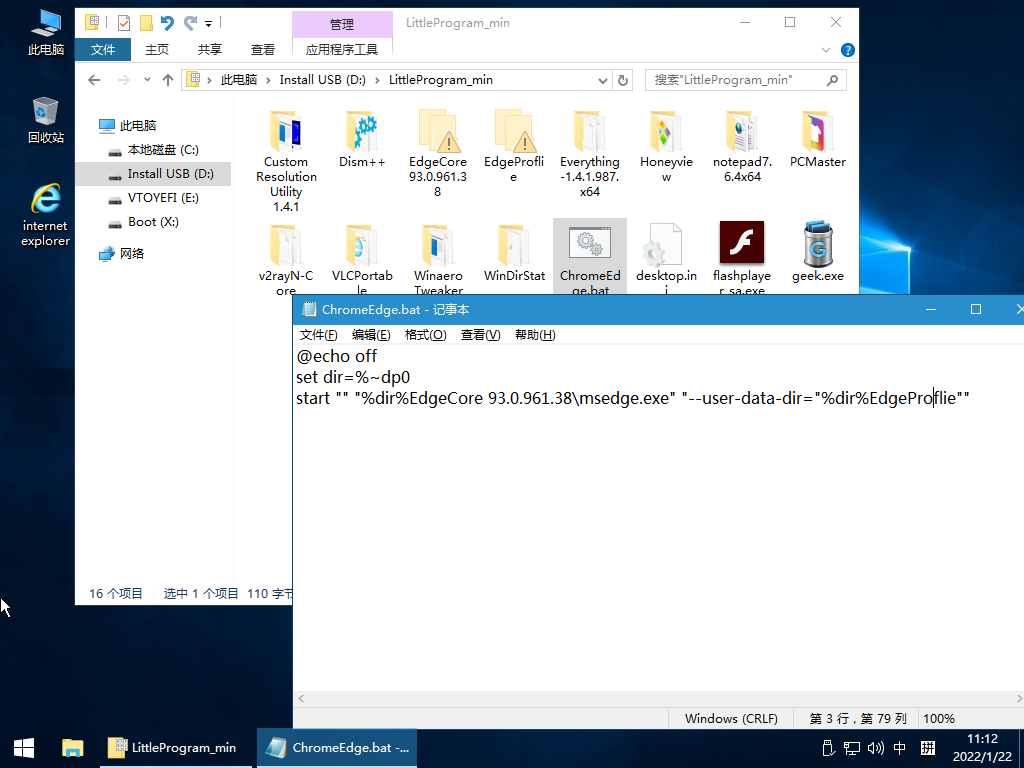Click File Explorer pinned taskbar icon
Screen dimensions: 1024x768
point(72,748)
